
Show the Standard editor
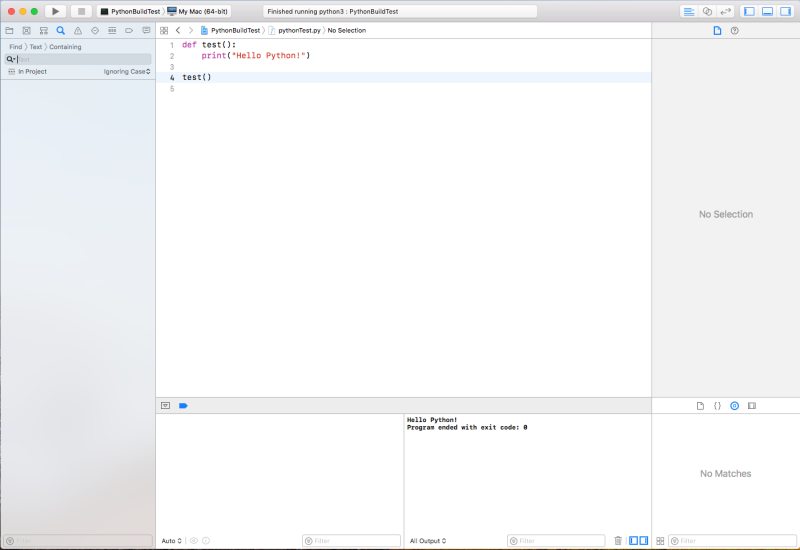(x=689, y=11)
